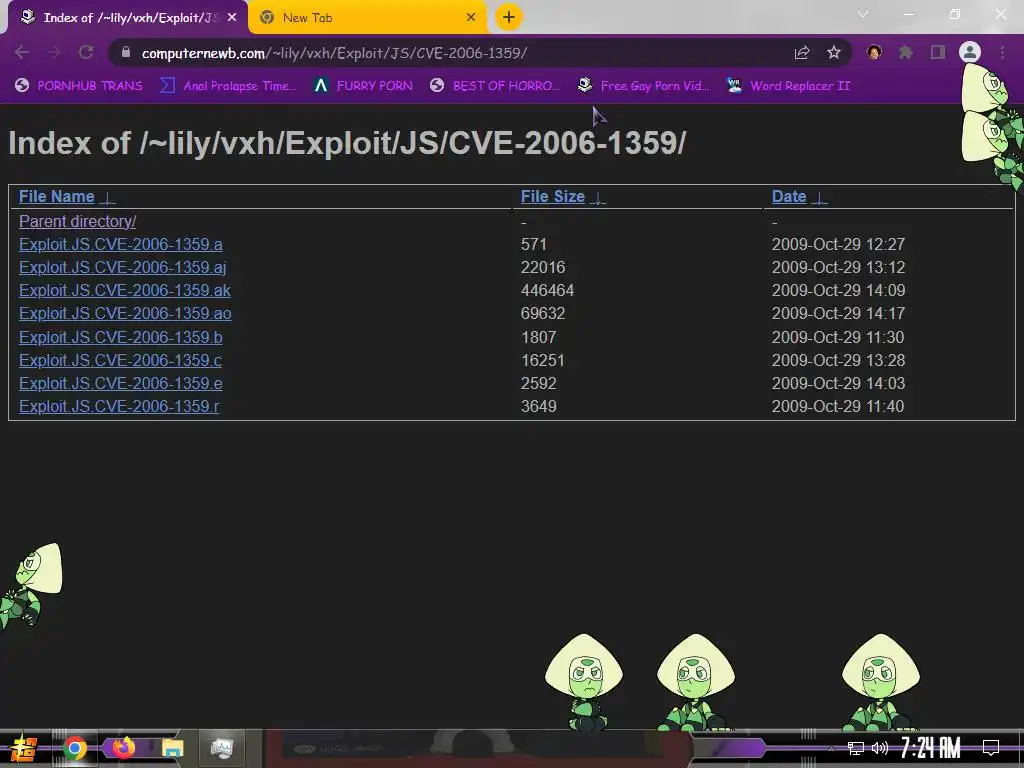The width and height of the screenshot is (1024, 768).
Task: Reload the page with the refresh icon
Action: click(86, 52)
